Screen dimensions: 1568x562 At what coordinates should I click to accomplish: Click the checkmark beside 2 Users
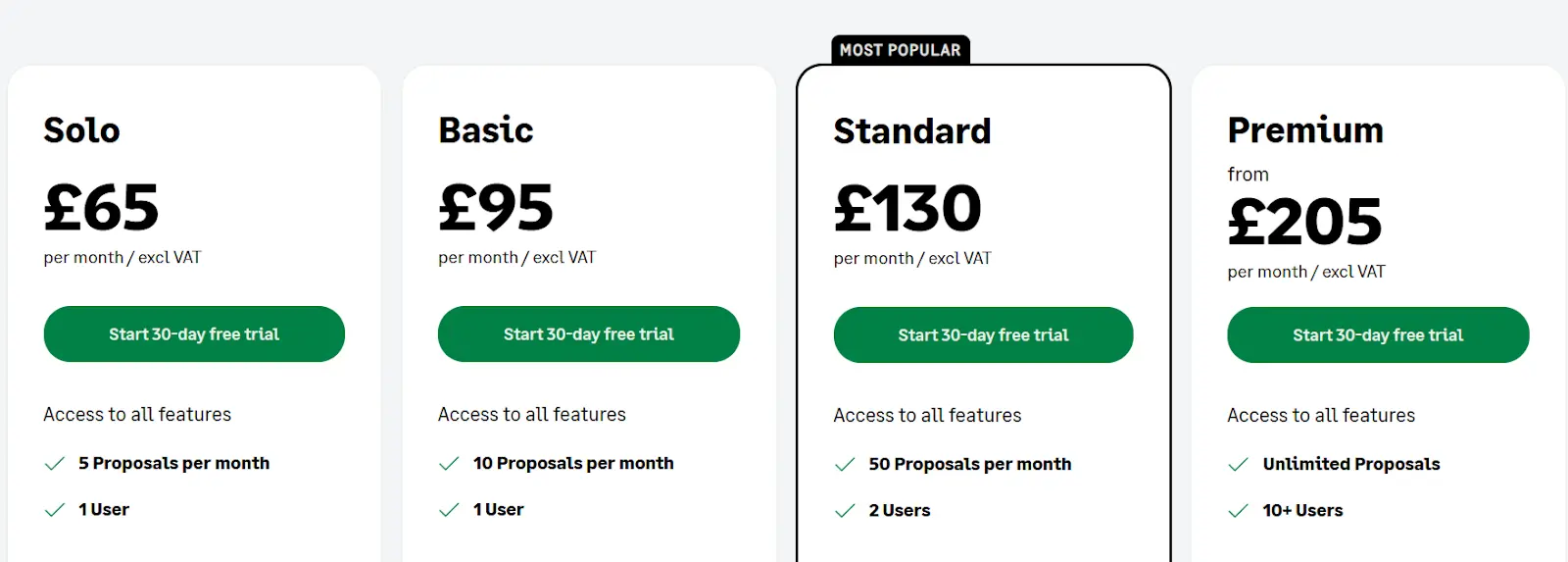click(845, 511)
